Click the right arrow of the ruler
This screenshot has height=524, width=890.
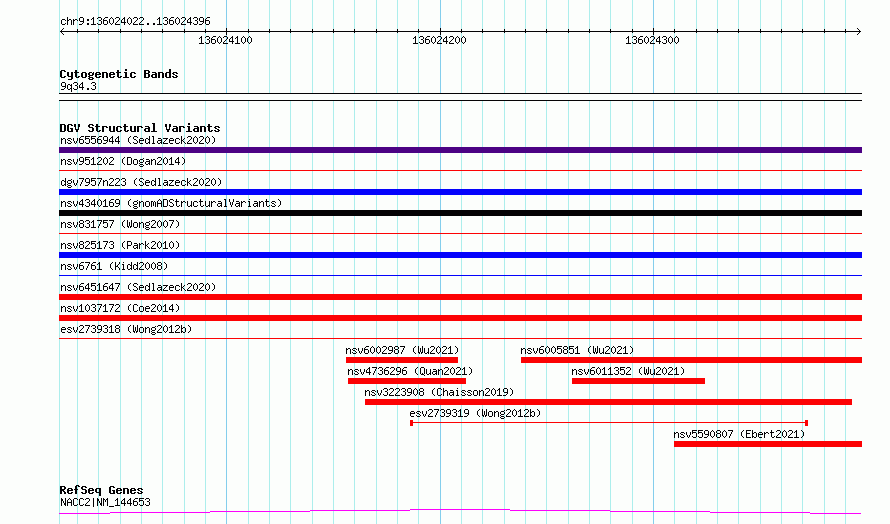tap(859, 32)
